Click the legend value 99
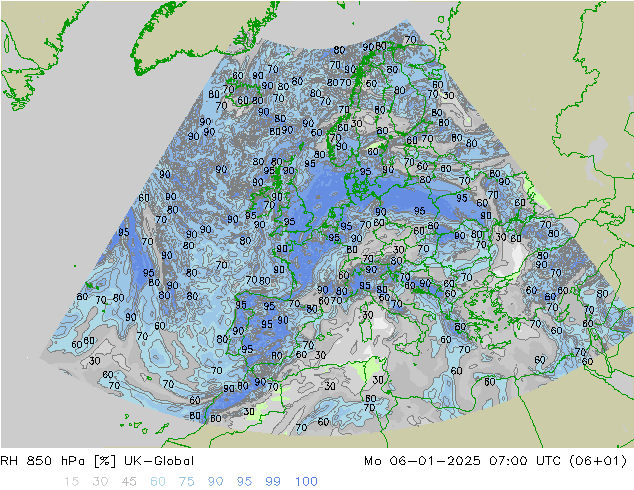634x490 pixels. tap(273, 482)
